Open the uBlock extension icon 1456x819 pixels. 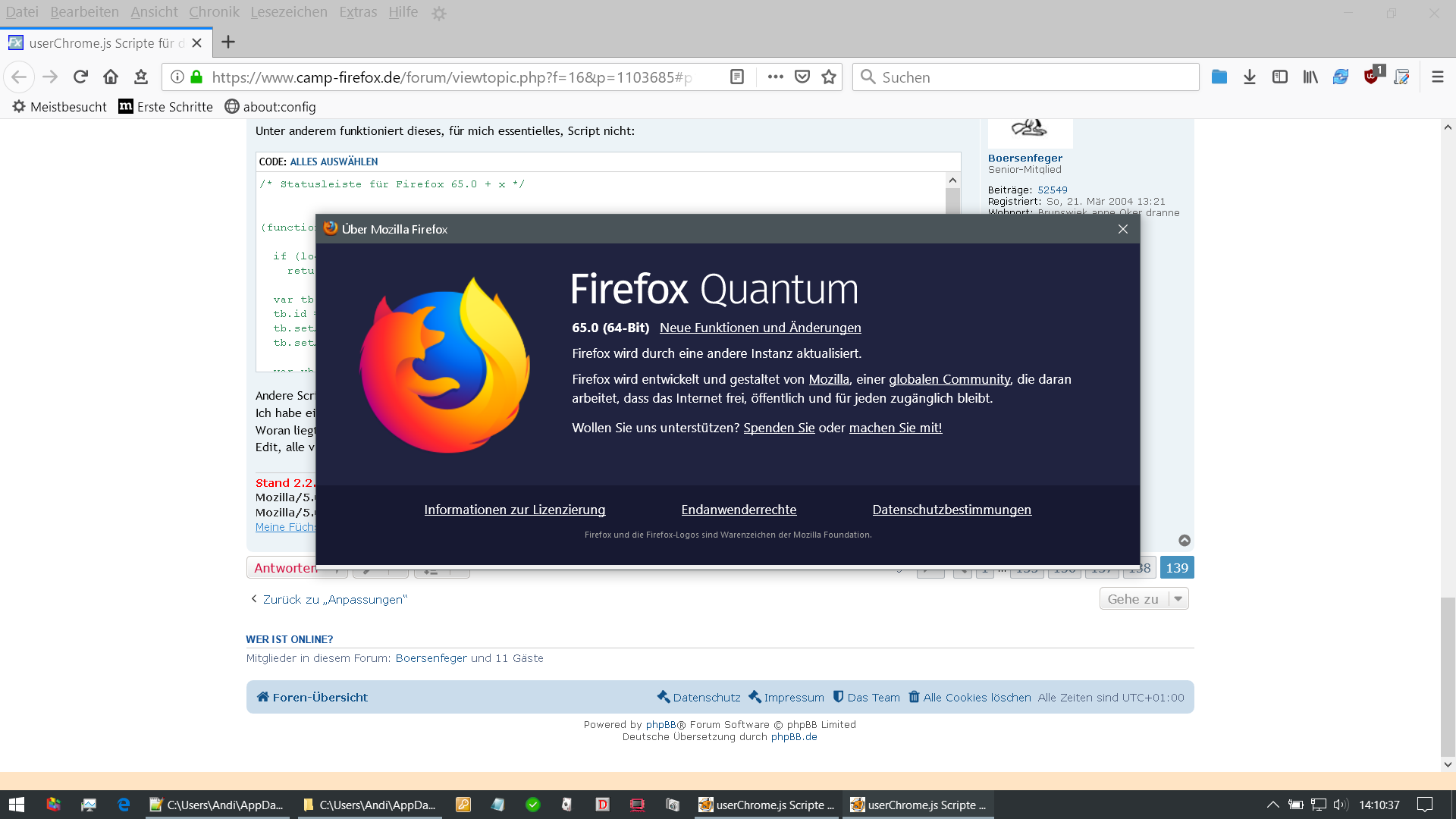pos(1371,77)
